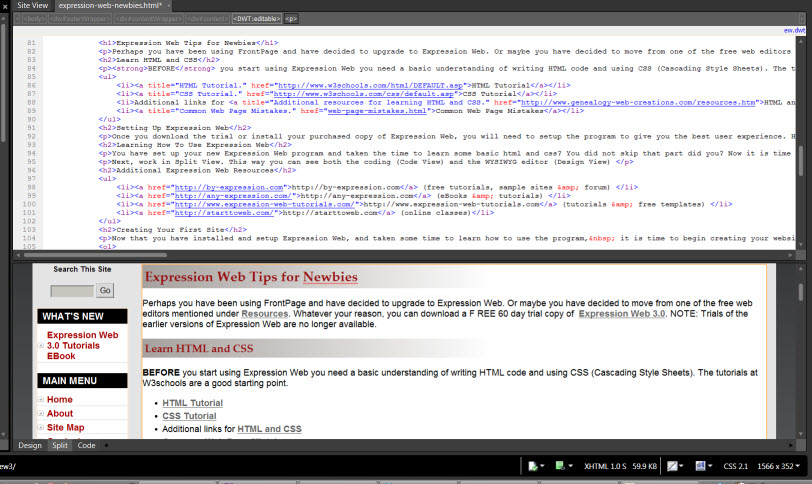Switch to Split view

[x=60, y=445]
